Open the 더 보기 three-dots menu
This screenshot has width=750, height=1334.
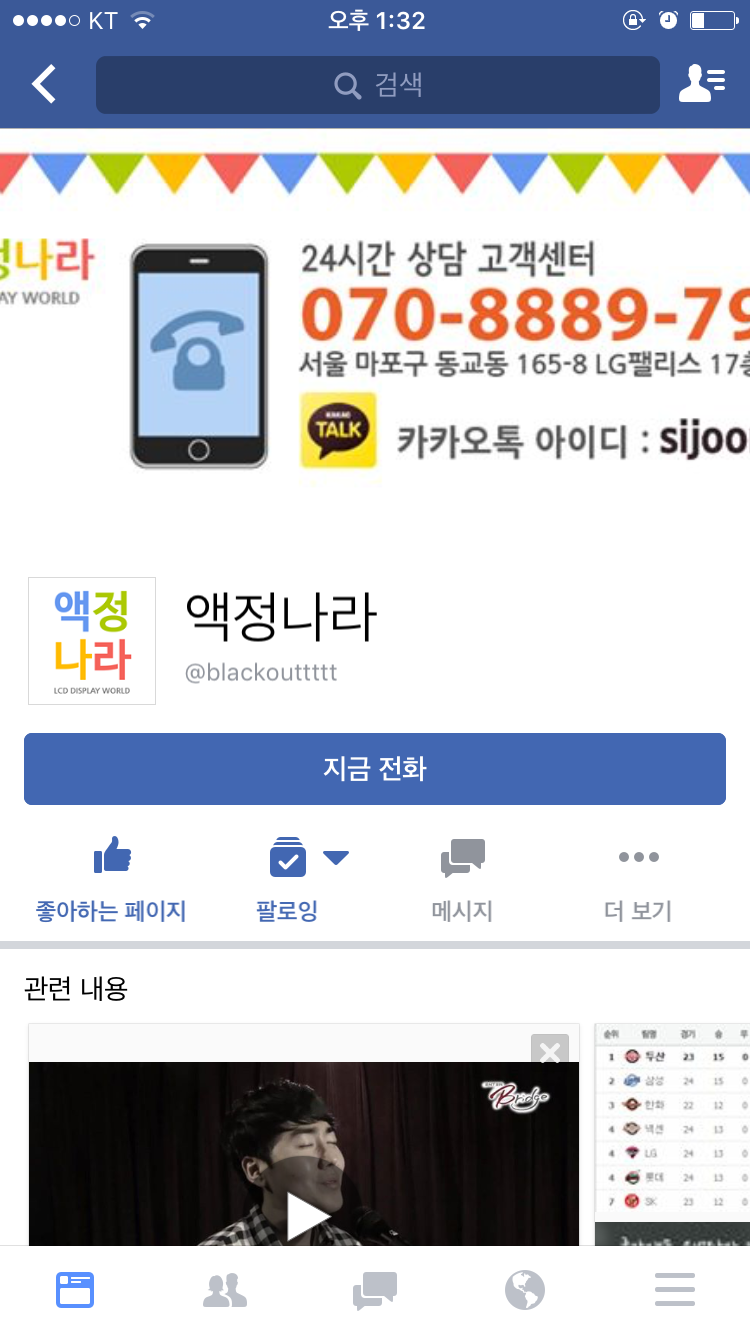[x=638, y=857]
